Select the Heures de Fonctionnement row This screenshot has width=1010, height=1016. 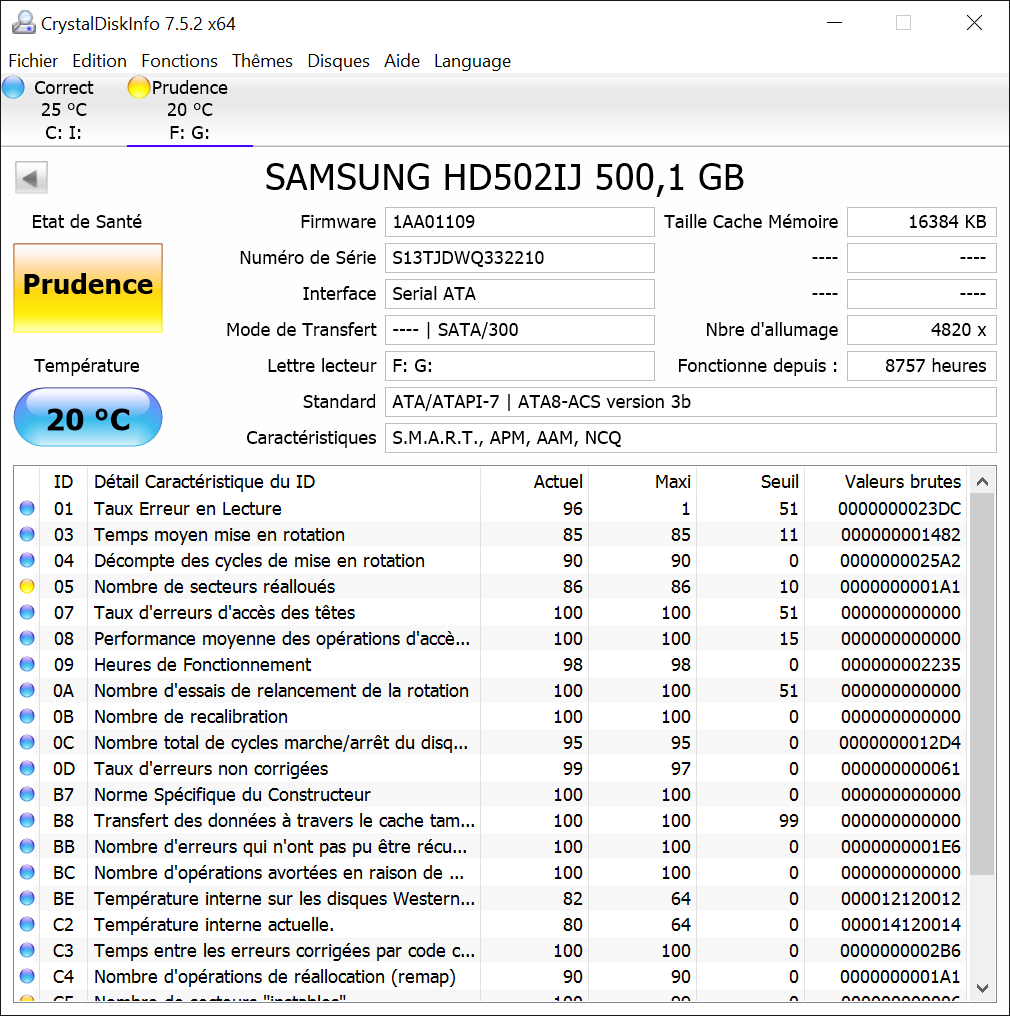(x=490, y=664)
